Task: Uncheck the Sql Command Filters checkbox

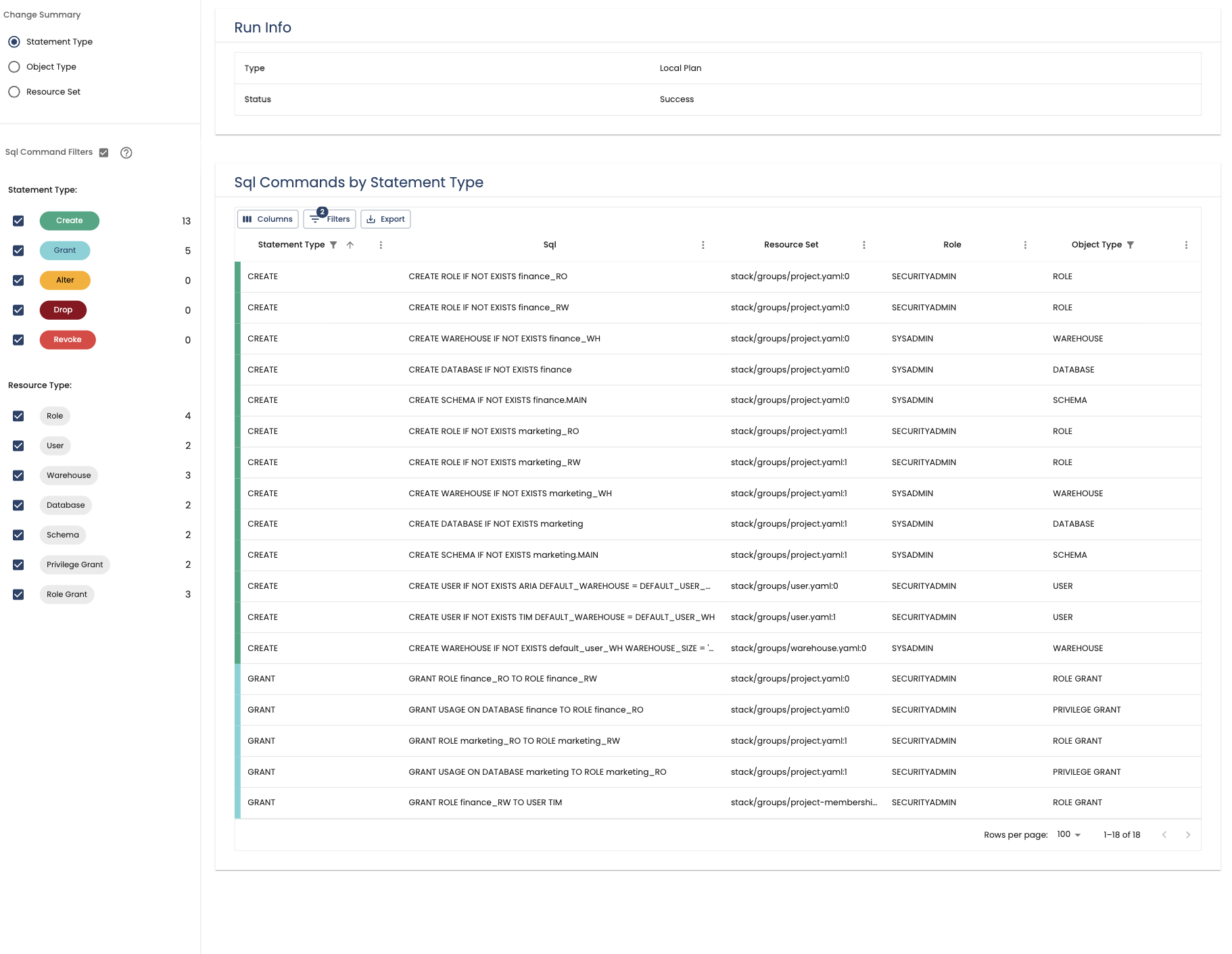Action: click(x=103, y=152)
